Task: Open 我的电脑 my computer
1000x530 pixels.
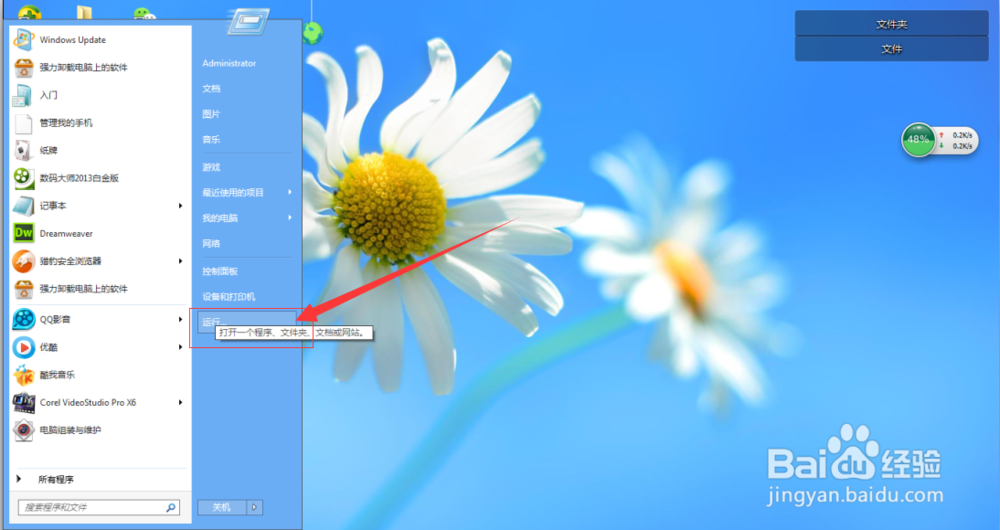Action: (220, 217)
